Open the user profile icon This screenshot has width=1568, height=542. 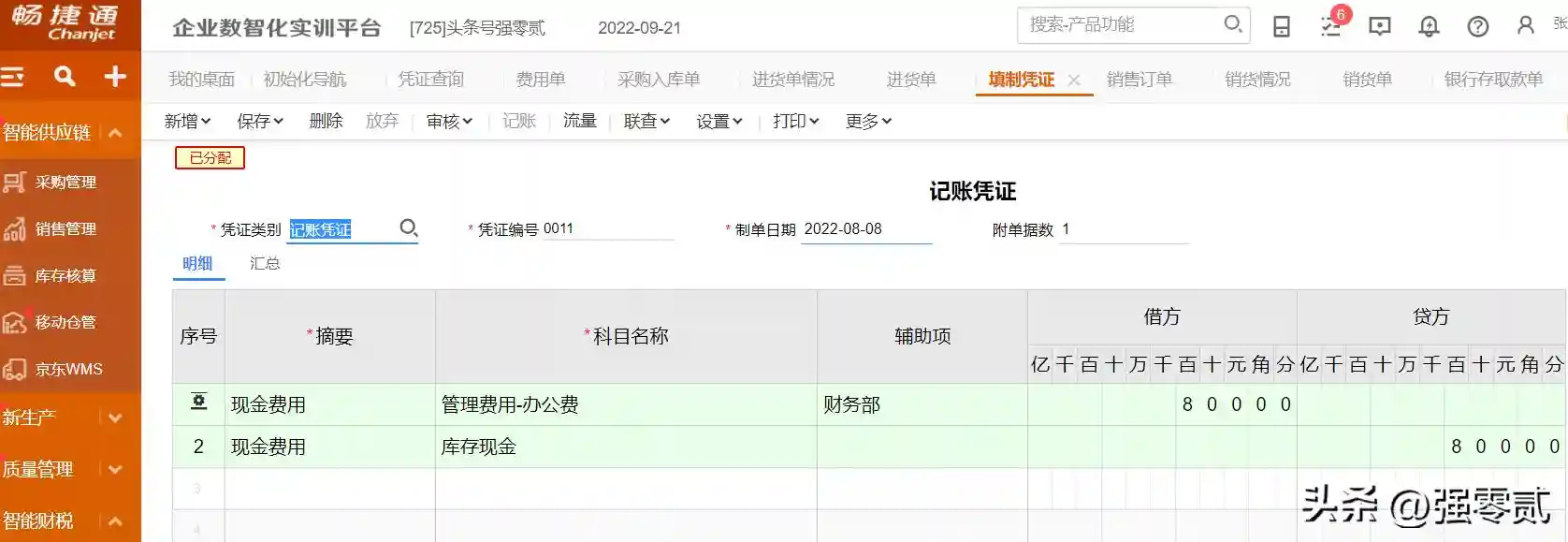pos(1526,25)
